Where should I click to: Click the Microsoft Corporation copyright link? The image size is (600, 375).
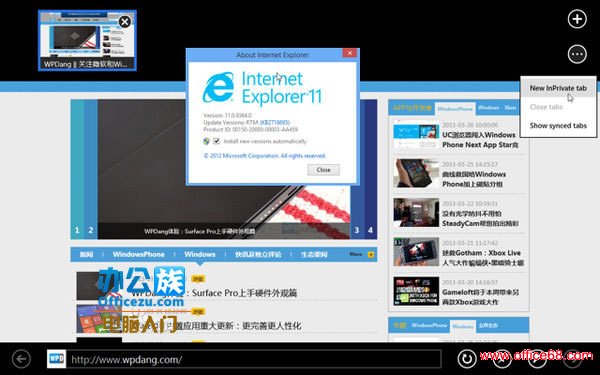265,156
